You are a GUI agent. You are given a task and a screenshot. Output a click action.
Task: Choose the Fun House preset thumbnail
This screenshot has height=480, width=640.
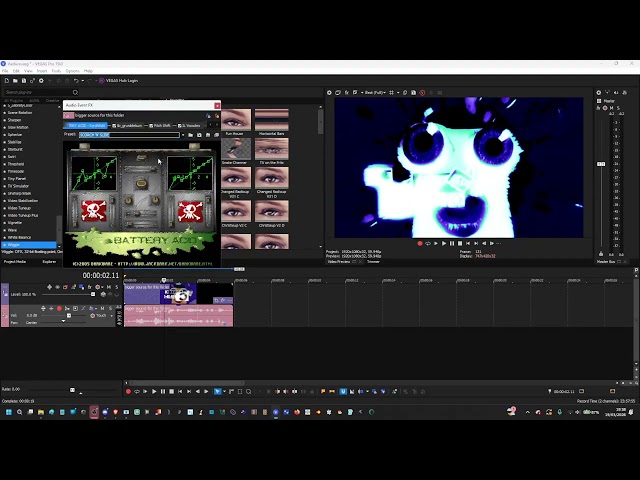236,122
